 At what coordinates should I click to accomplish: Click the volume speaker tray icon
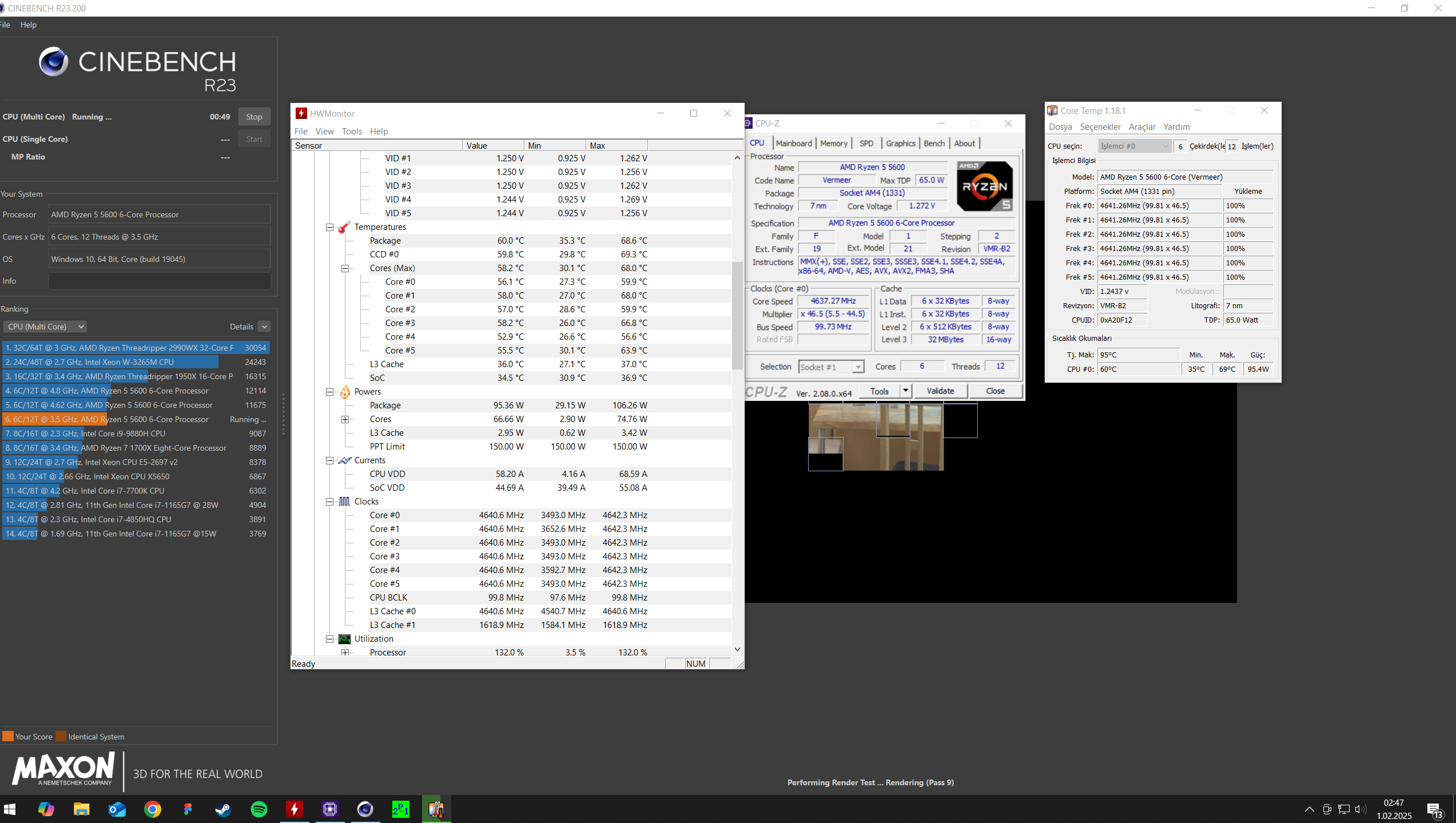(x=1360, y=809)
